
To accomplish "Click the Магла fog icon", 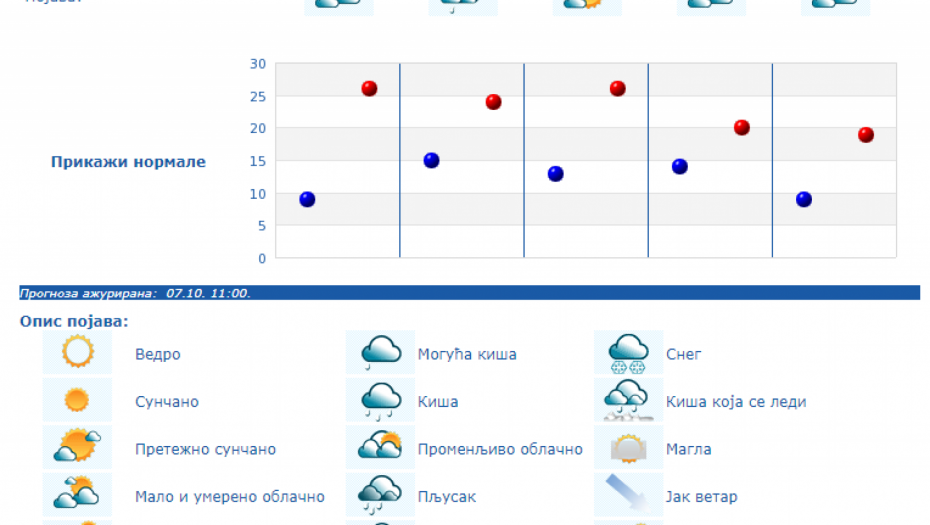I will [628, 448].
